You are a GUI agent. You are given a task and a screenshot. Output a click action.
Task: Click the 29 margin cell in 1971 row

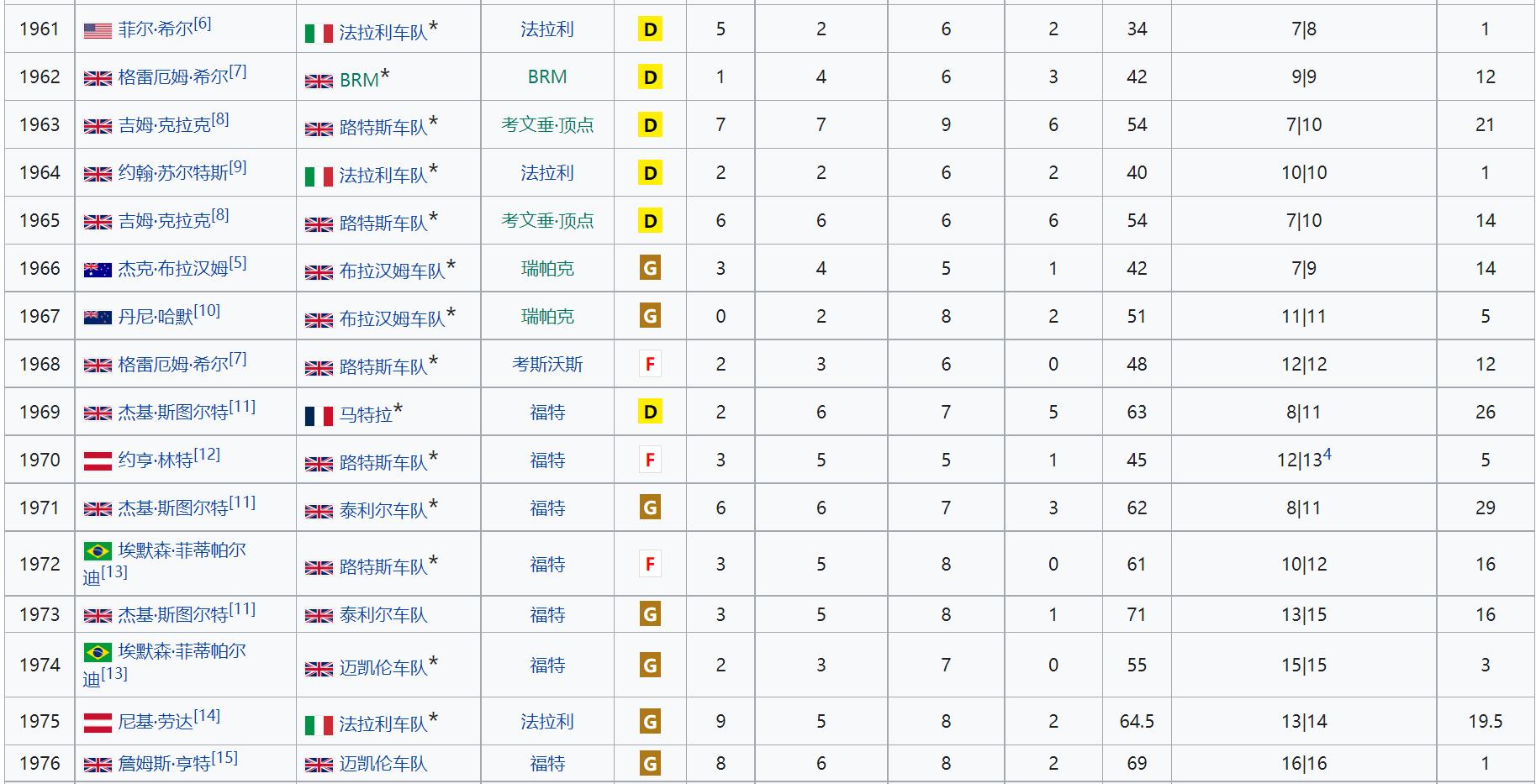click(1486, 508)
